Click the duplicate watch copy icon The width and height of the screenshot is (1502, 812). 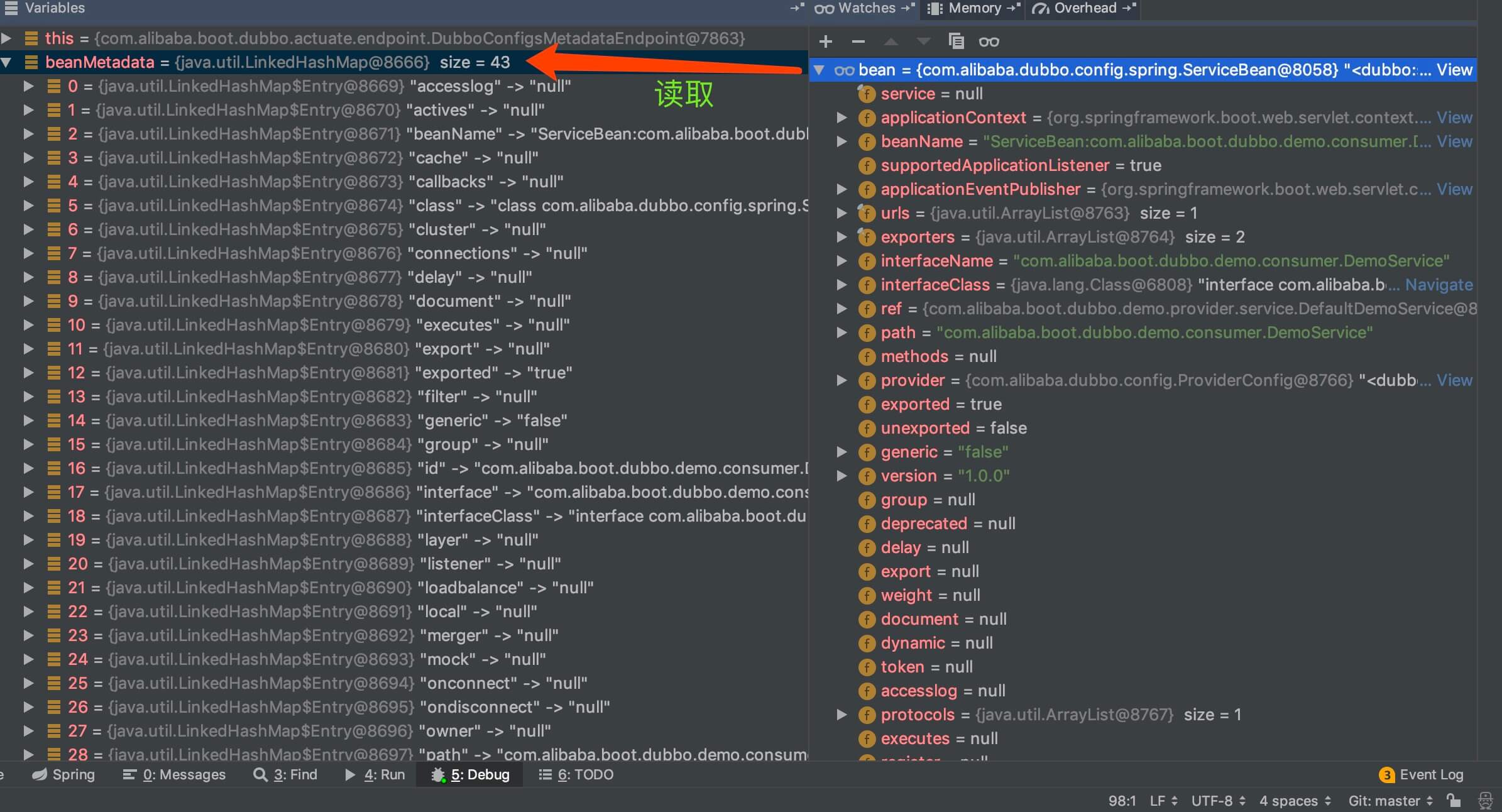point(956,41)
